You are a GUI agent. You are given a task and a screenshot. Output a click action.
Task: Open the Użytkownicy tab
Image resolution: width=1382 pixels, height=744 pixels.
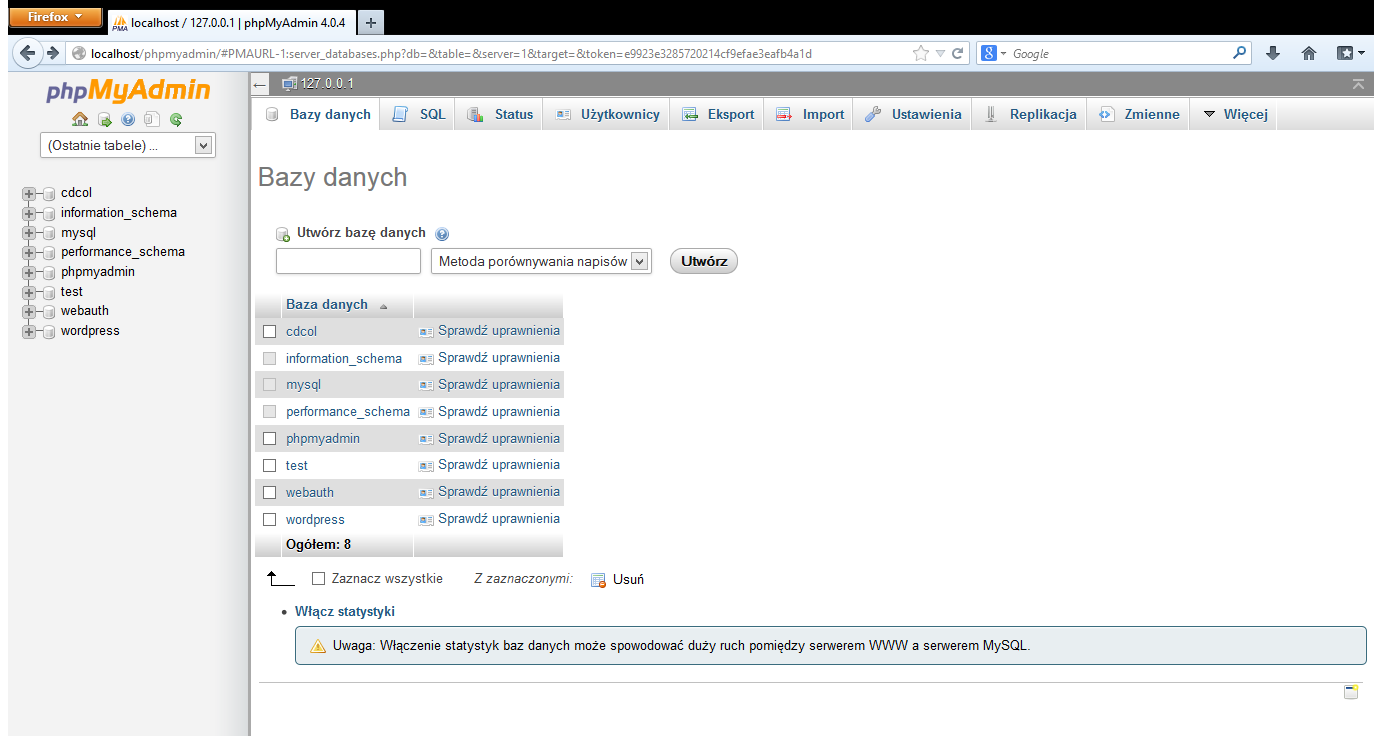click(606, 114)
